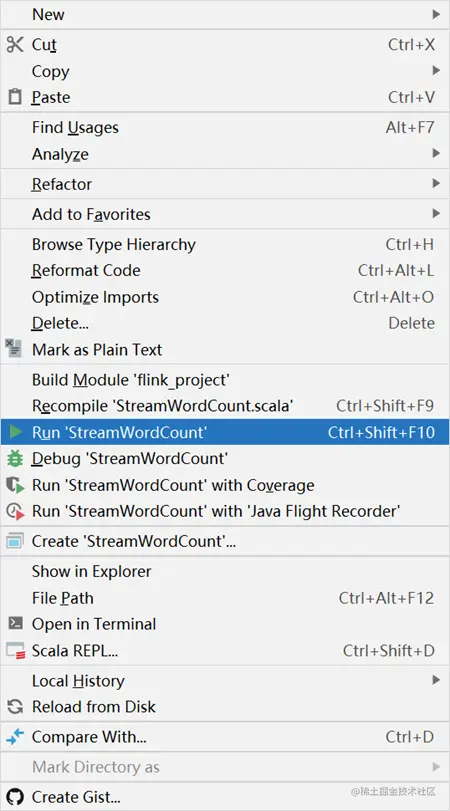Expand the Local History submenu arrow
This screenshot has width=450, height=811.
436,680
